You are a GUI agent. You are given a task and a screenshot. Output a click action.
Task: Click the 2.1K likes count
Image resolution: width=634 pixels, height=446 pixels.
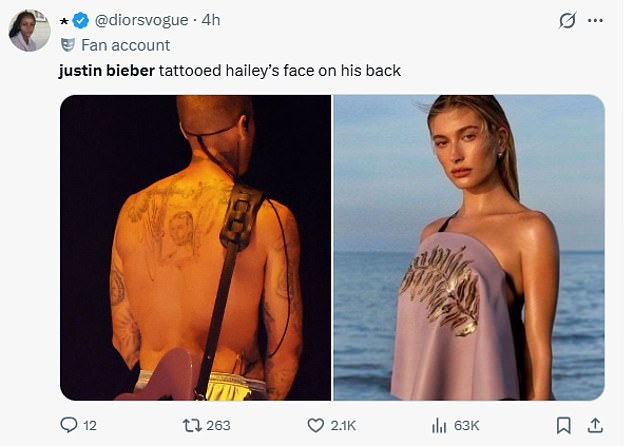pyautogui.click(x=343, y=425)
